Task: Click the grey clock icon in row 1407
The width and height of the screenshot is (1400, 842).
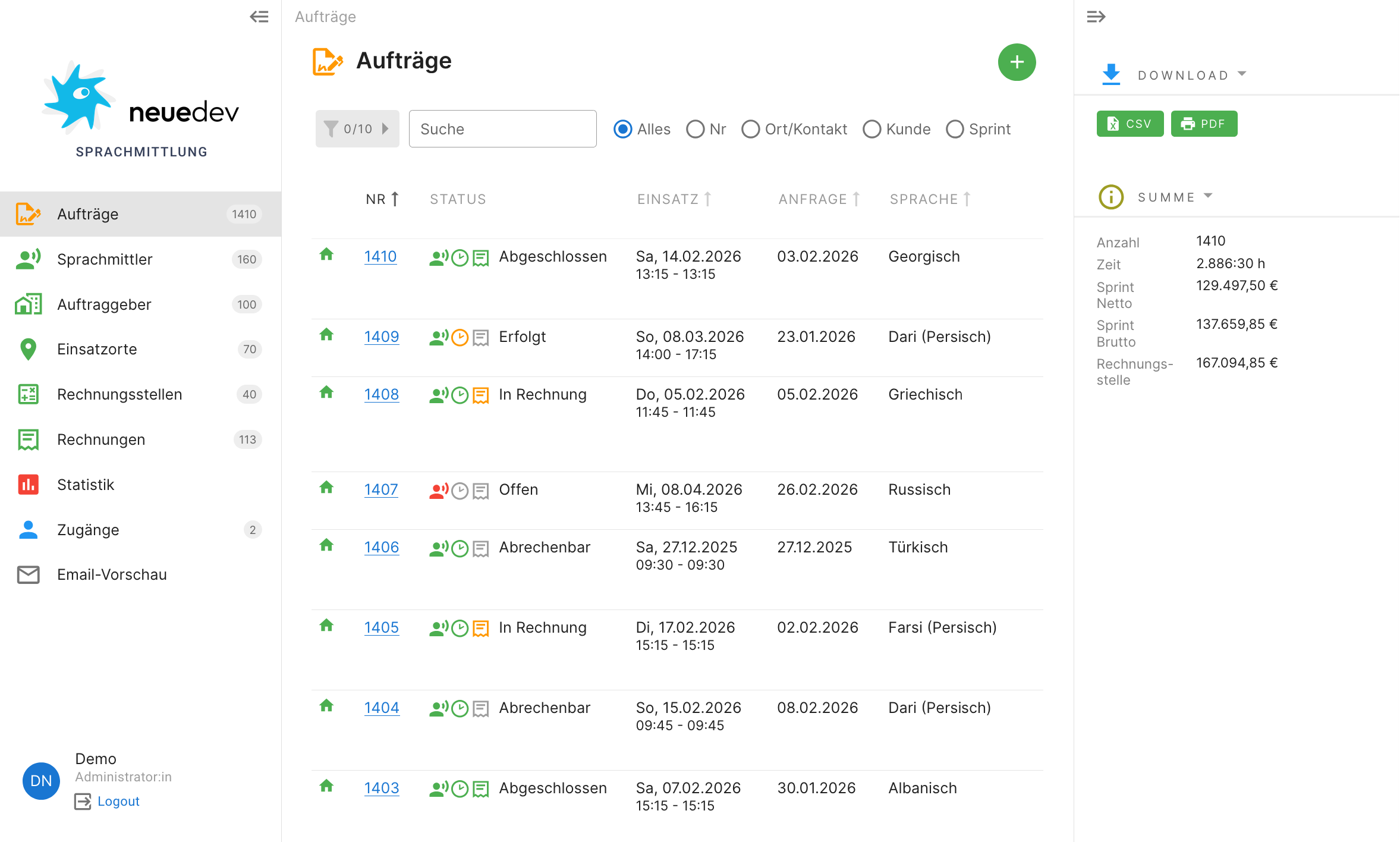Action: click(460, 491)
